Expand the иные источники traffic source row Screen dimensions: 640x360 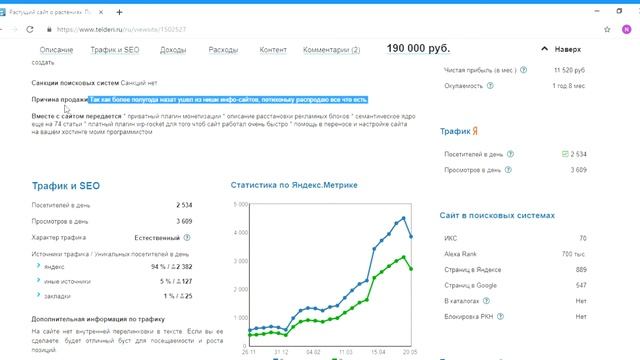(38, 280)
